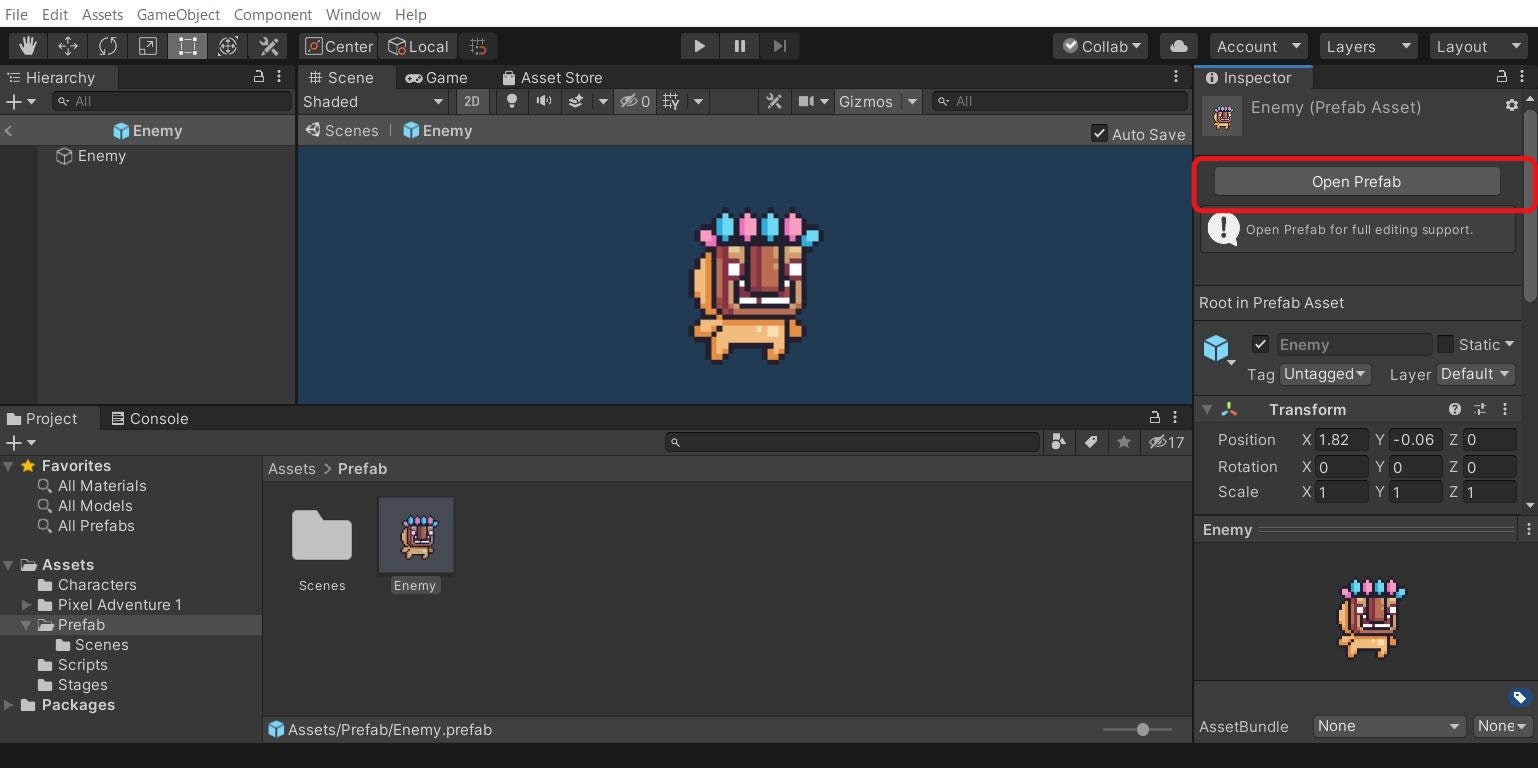Viewport: 1538px width, 768px height.
Task: Toggle Enemy object active checkbox
Action: pos(1260,344)
